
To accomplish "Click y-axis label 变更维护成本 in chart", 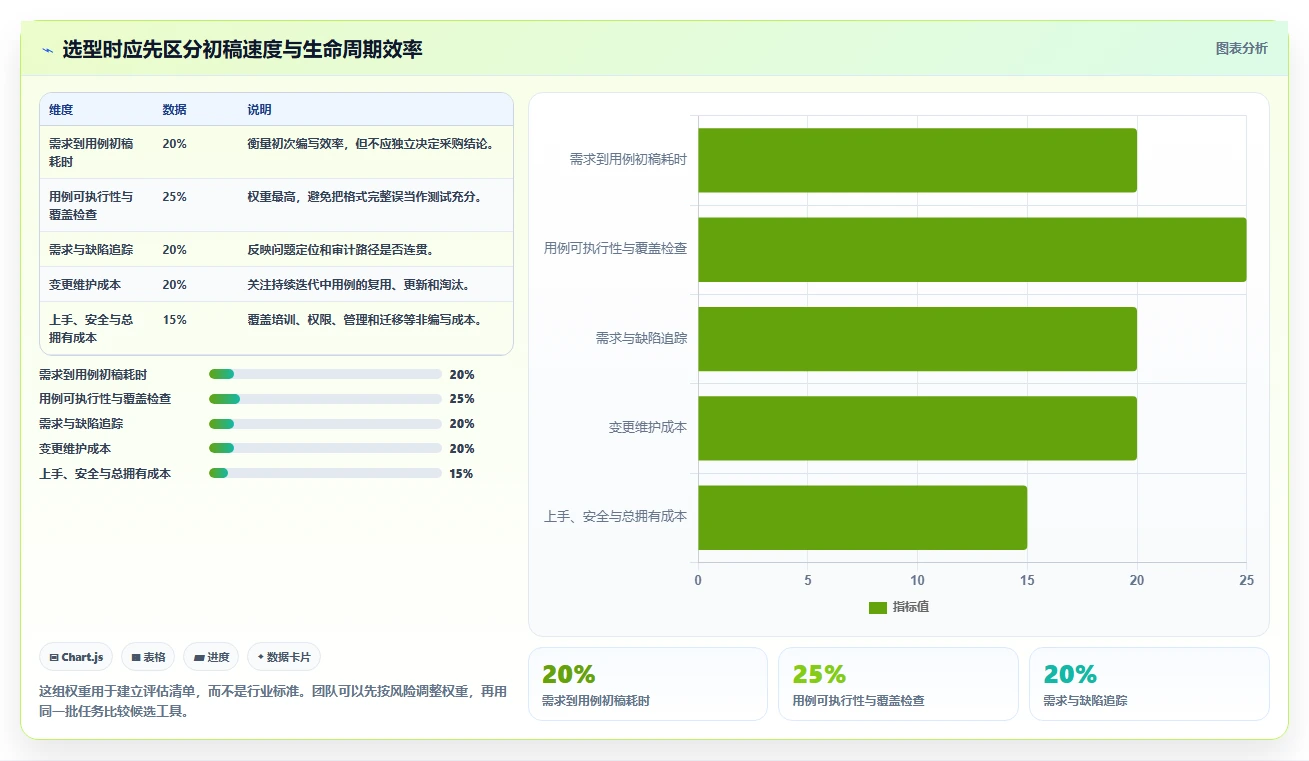I will click(648, 427).
